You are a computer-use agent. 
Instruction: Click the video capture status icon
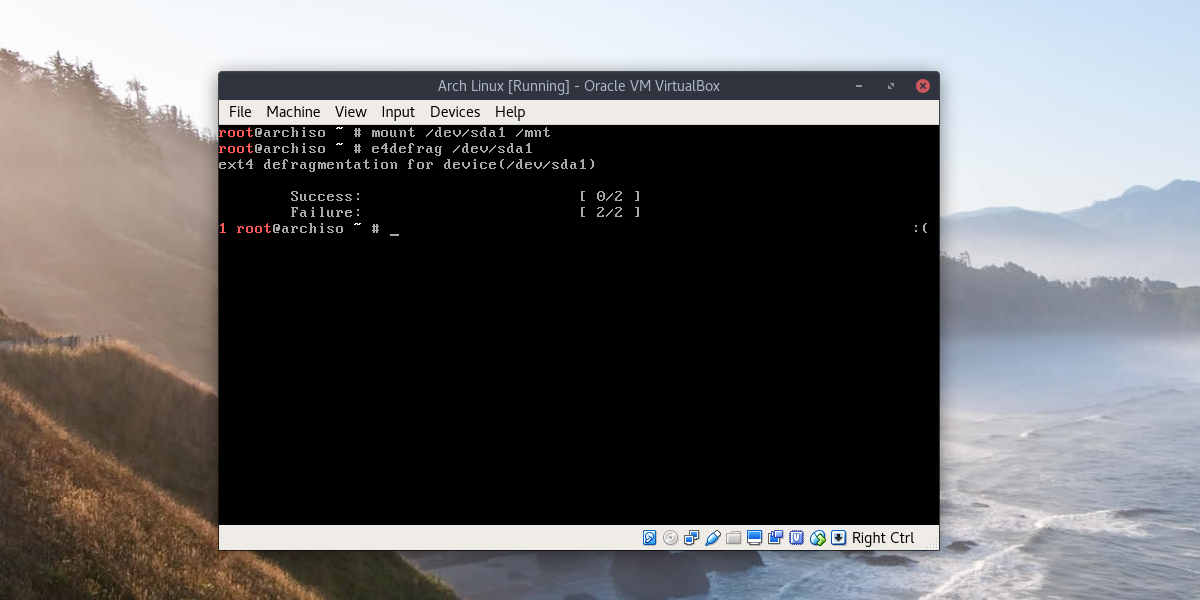[775, 538]
